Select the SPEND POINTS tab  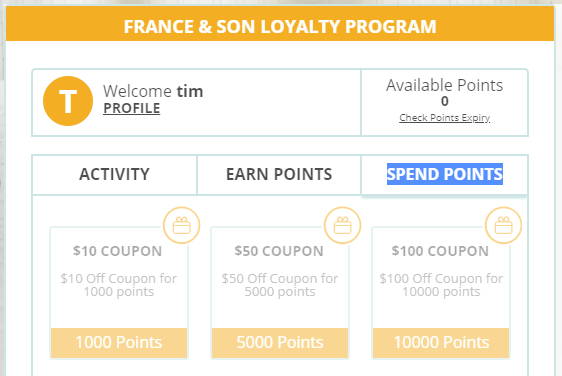(444, 175)
